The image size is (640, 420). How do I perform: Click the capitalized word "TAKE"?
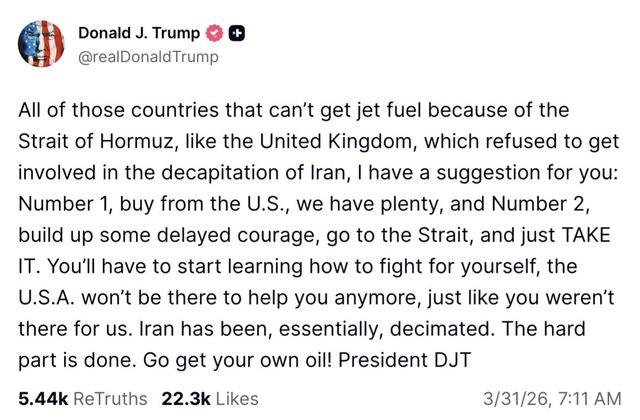click(586, 235)
